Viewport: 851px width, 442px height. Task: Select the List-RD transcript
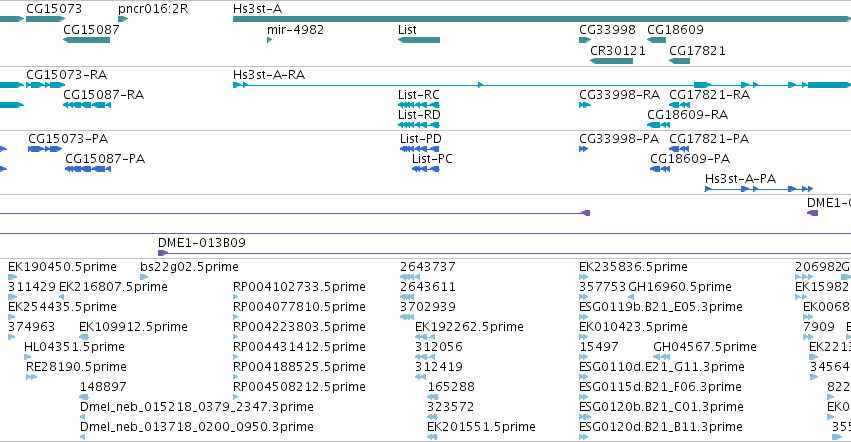pyautogui.click(x=418, y=125)
